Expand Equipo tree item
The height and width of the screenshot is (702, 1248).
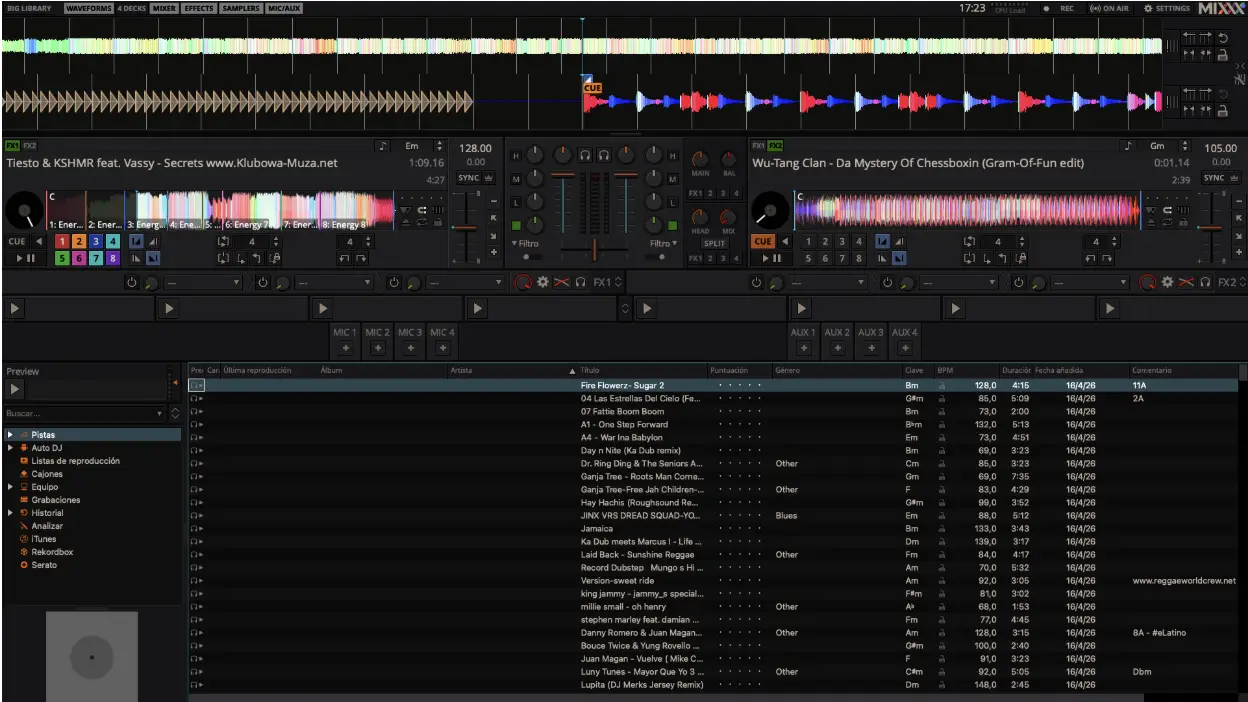pyautogui.click(x=10, y=487)
